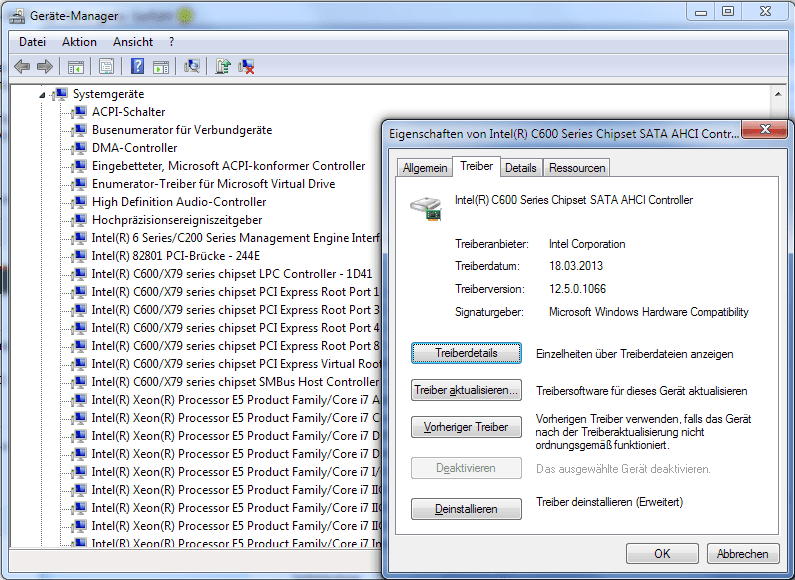Image resolution: width=795 pixels, height=580 pixels.
Task: Click the Geräte-Manager title bar icon
Action: pyautogui.click(x=16, y=16)
